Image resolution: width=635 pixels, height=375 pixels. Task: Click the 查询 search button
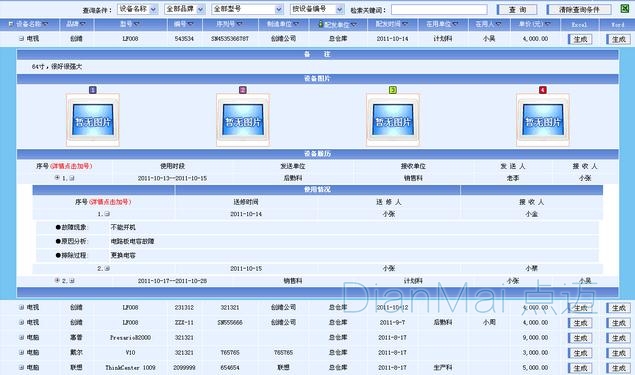point(517,9)
